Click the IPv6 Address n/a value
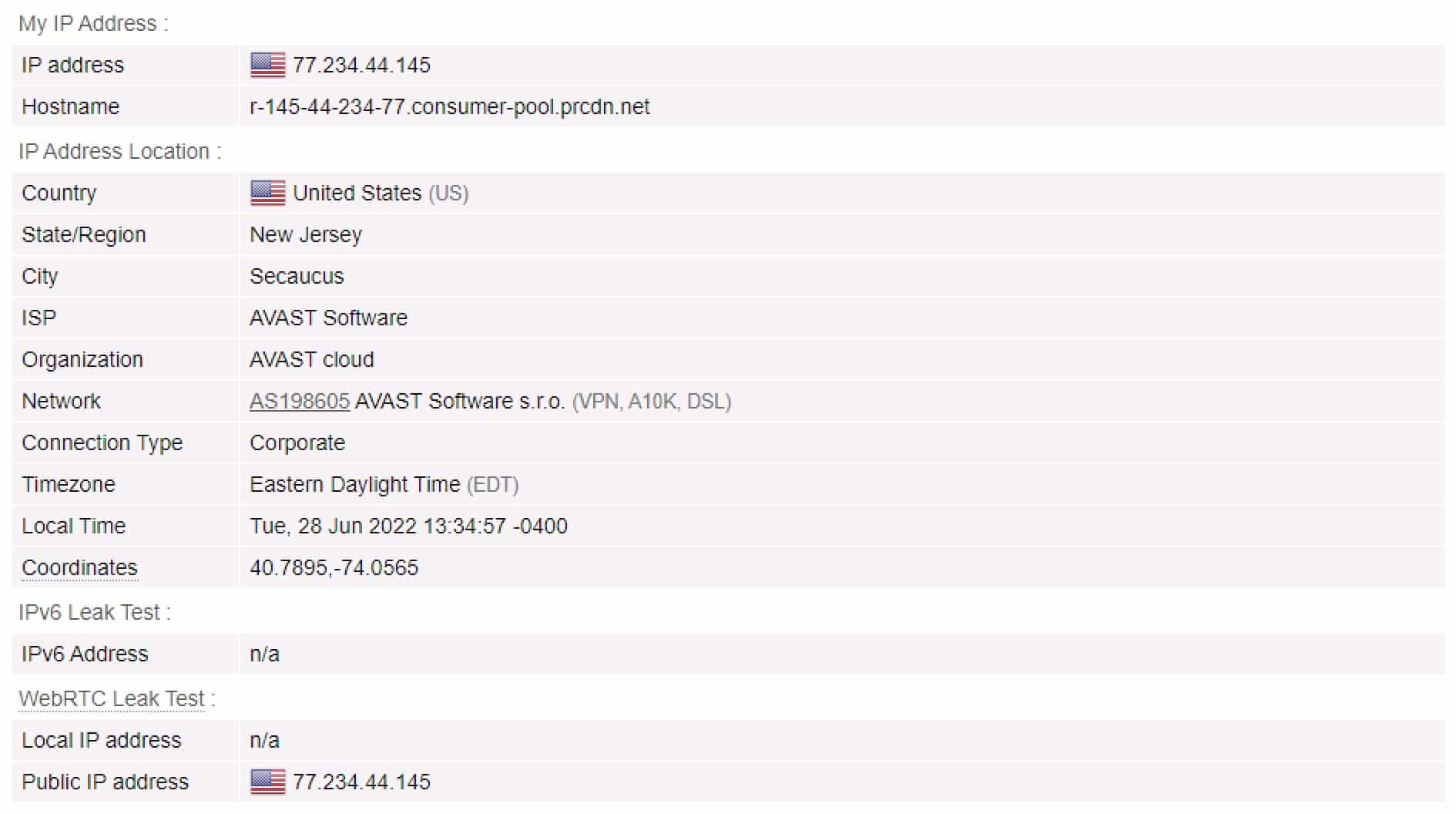Screen dimensions: 1456x814 [264, 654]
